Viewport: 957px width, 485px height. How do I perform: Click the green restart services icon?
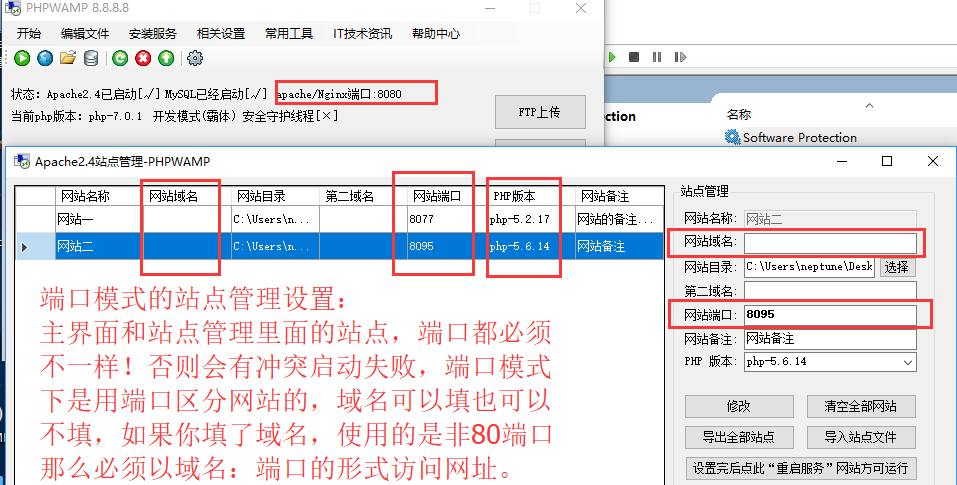pyautogui.click(x=120, y=58)
